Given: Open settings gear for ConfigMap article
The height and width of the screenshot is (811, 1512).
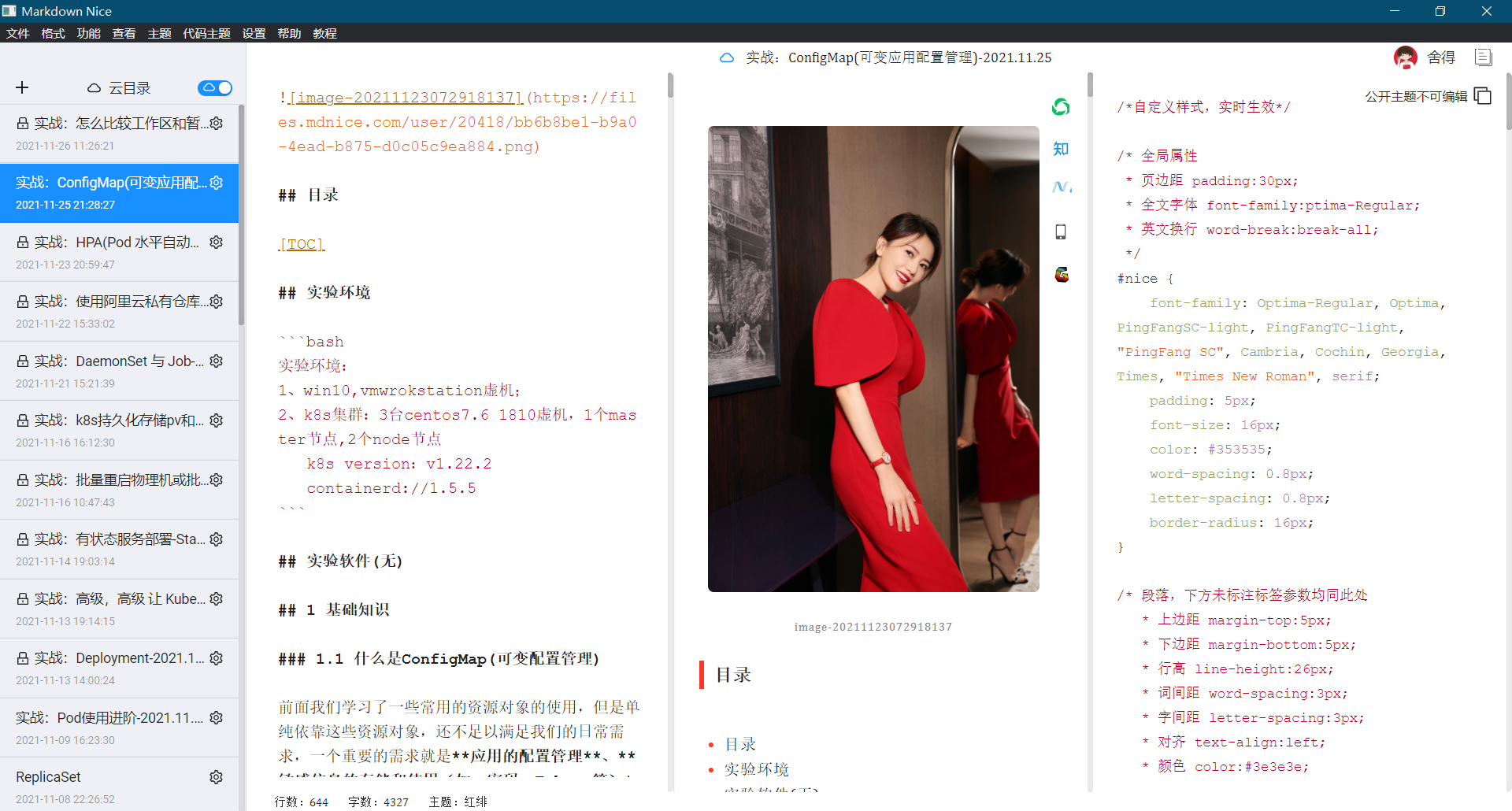Looking at the screenshot, I should (217, 183).
